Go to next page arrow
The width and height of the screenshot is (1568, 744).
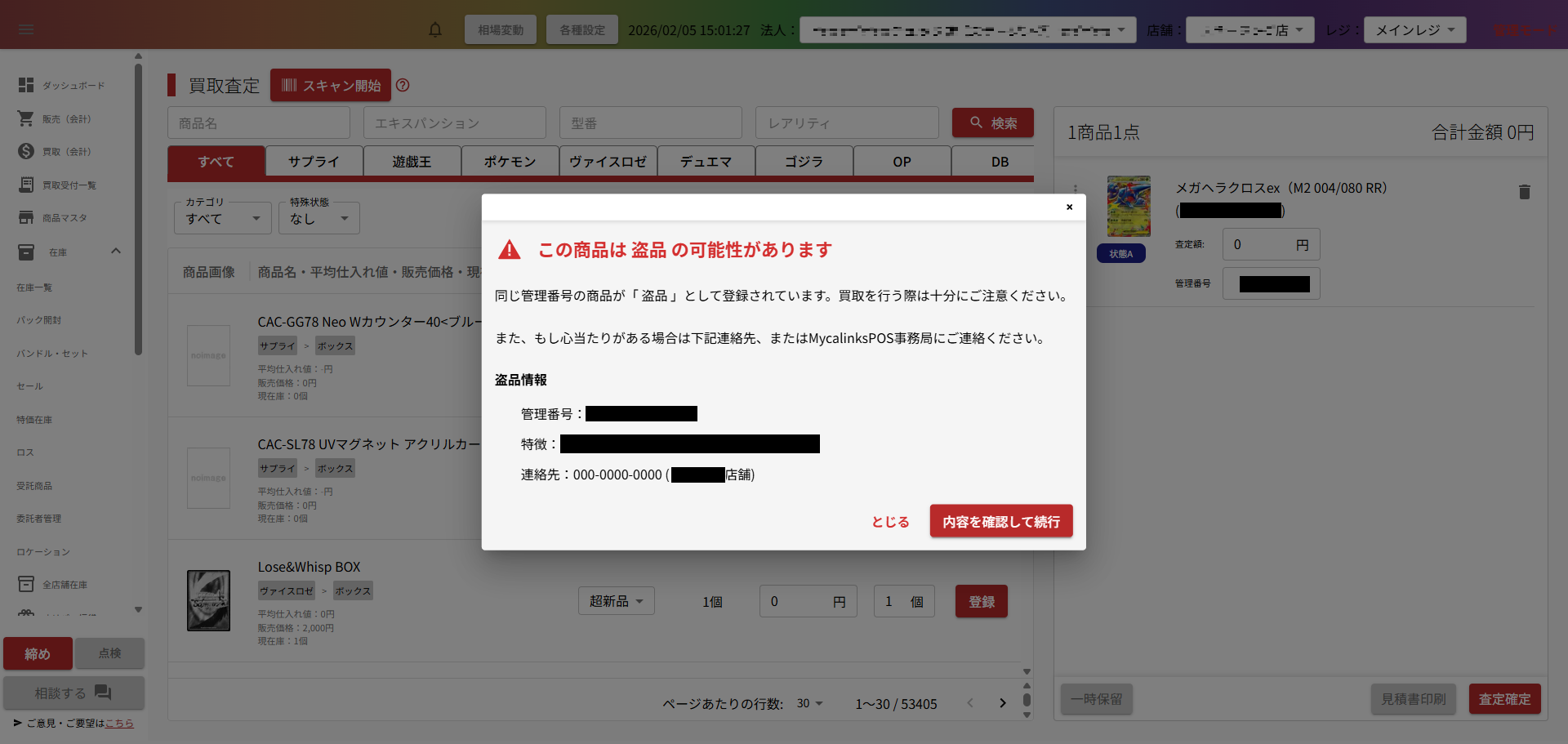(x=1003, y=703)
